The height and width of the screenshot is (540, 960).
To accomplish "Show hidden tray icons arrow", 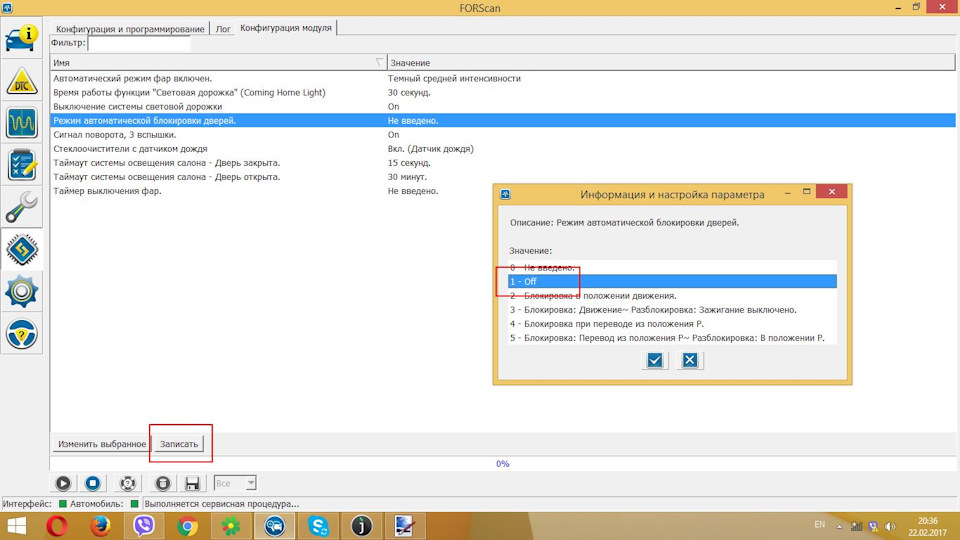I will coord(839,527).
